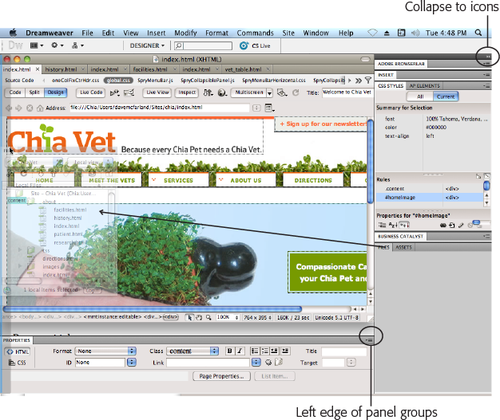Switch to Code view

(15, 92)
